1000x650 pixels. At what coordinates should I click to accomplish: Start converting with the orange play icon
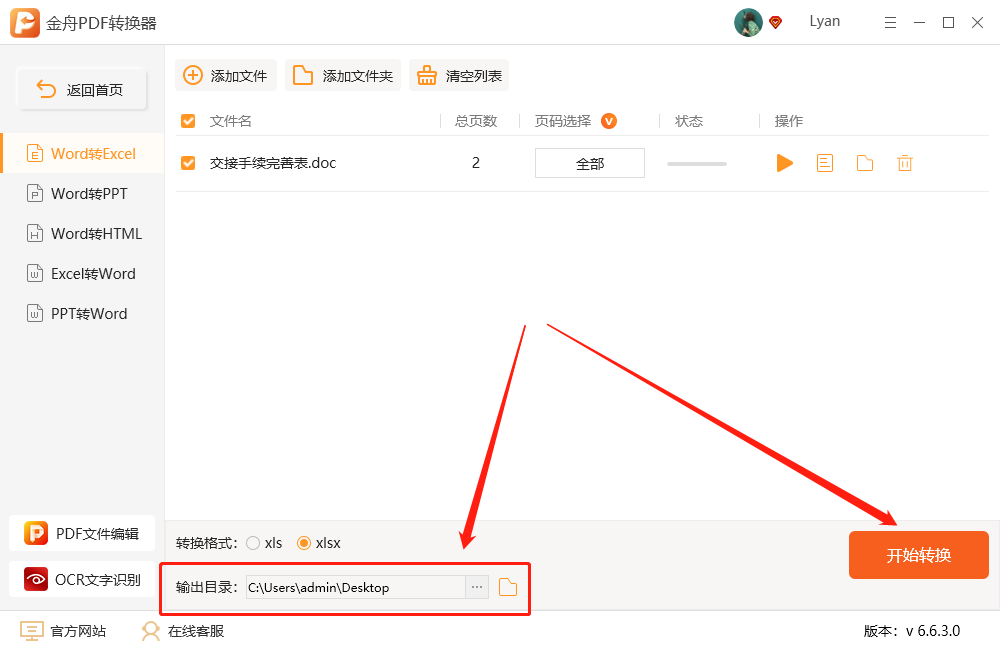(x=784, y=163)
